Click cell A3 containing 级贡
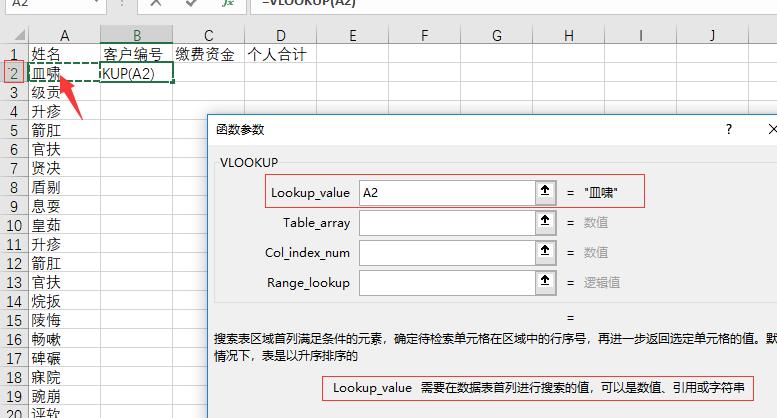This screenshot has height=418, width=777. click(x=64, y=92)
